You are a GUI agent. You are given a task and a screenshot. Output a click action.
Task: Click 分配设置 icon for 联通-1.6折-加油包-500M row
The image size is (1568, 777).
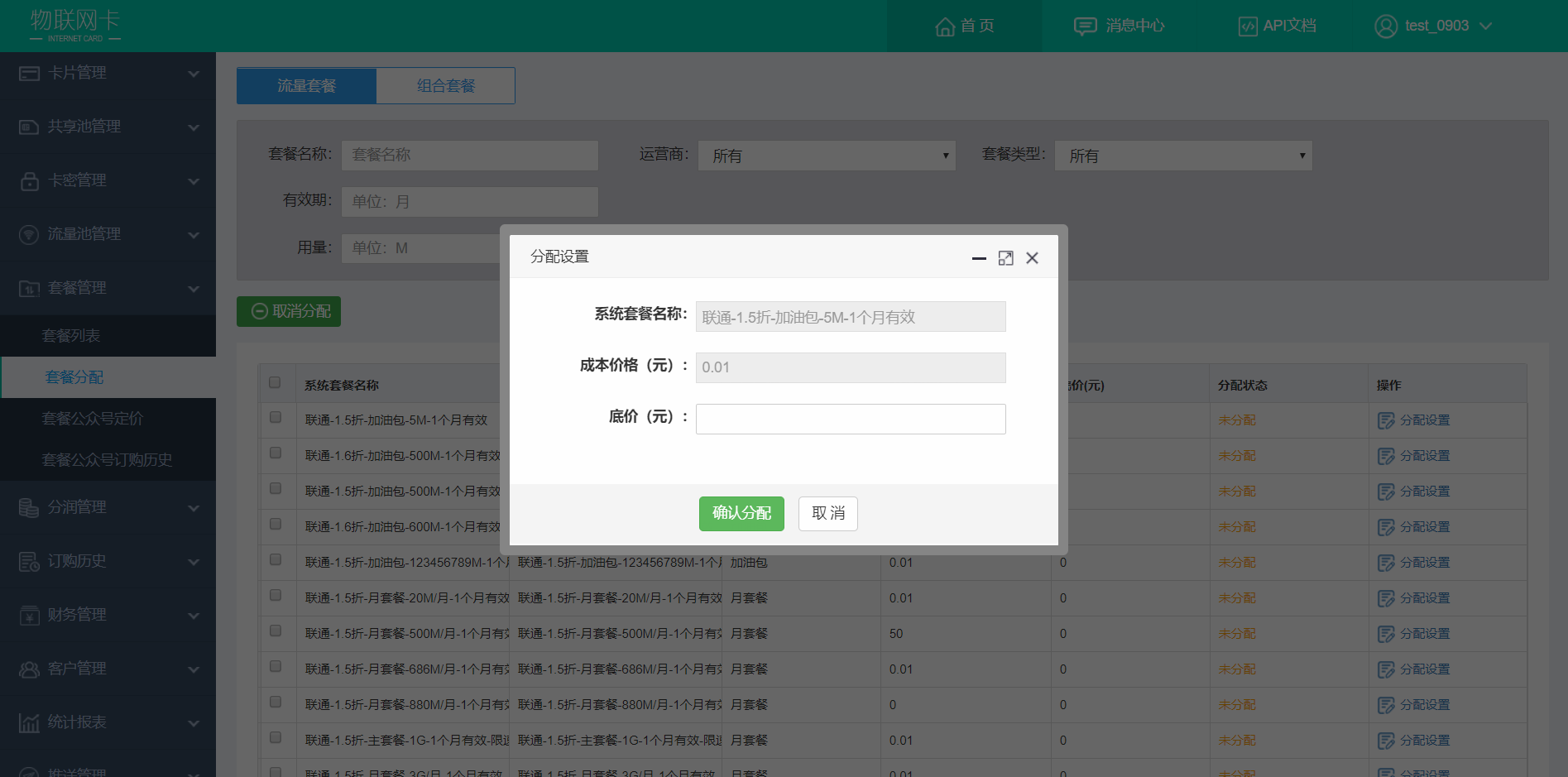point(1386,457)
